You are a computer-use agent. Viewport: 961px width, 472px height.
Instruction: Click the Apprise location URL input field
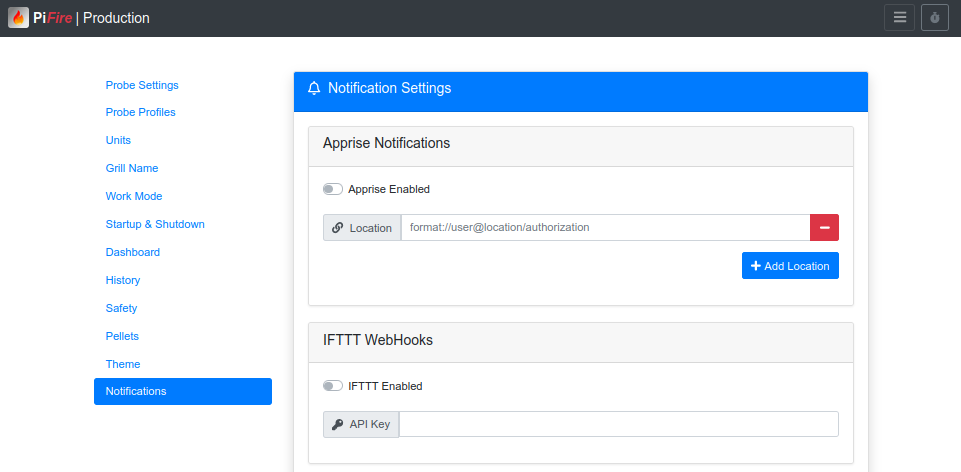click(x=605, y=228)
